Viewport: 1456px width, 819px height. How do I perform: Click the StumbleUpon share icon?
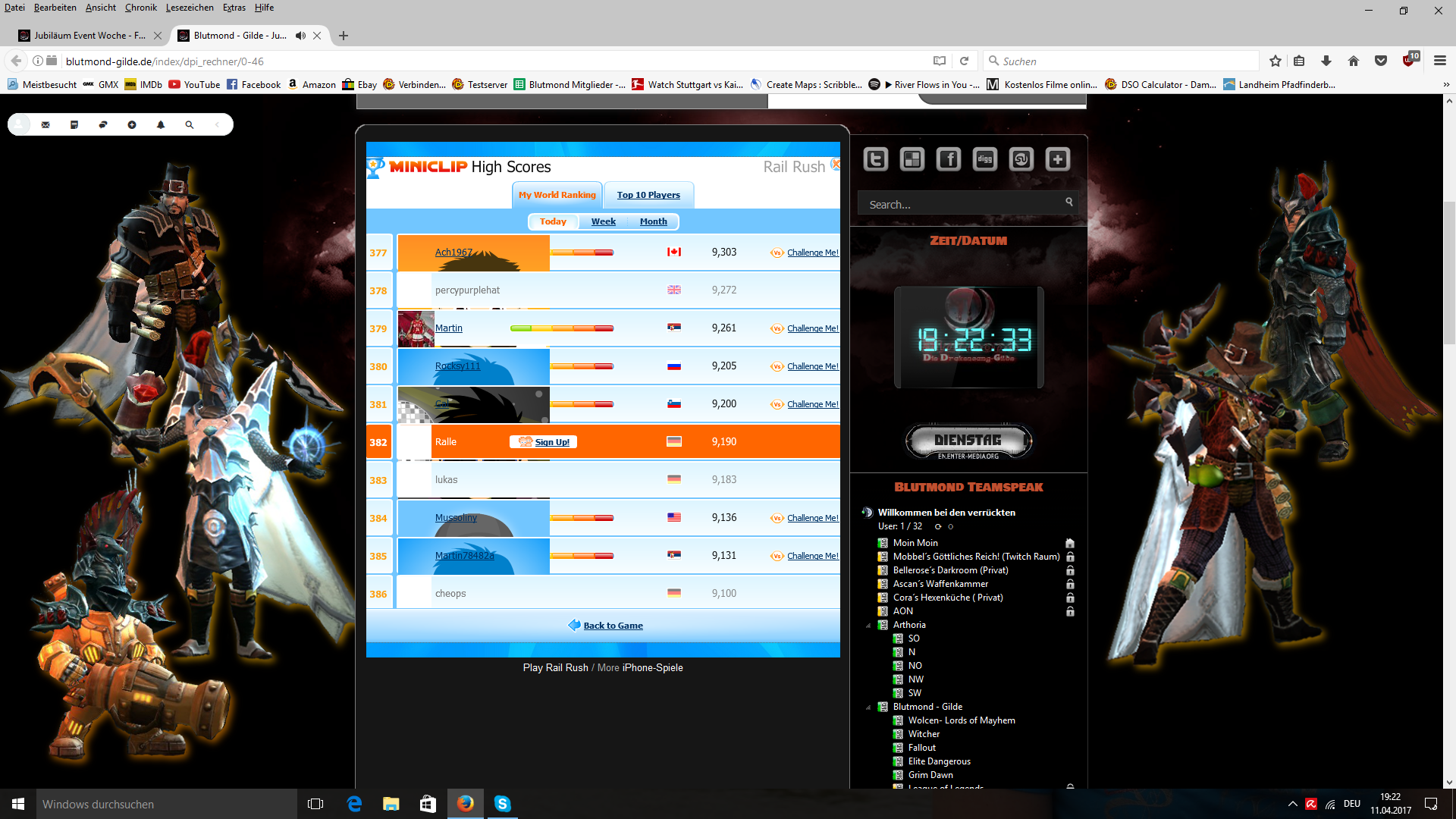coord(1021,159)
